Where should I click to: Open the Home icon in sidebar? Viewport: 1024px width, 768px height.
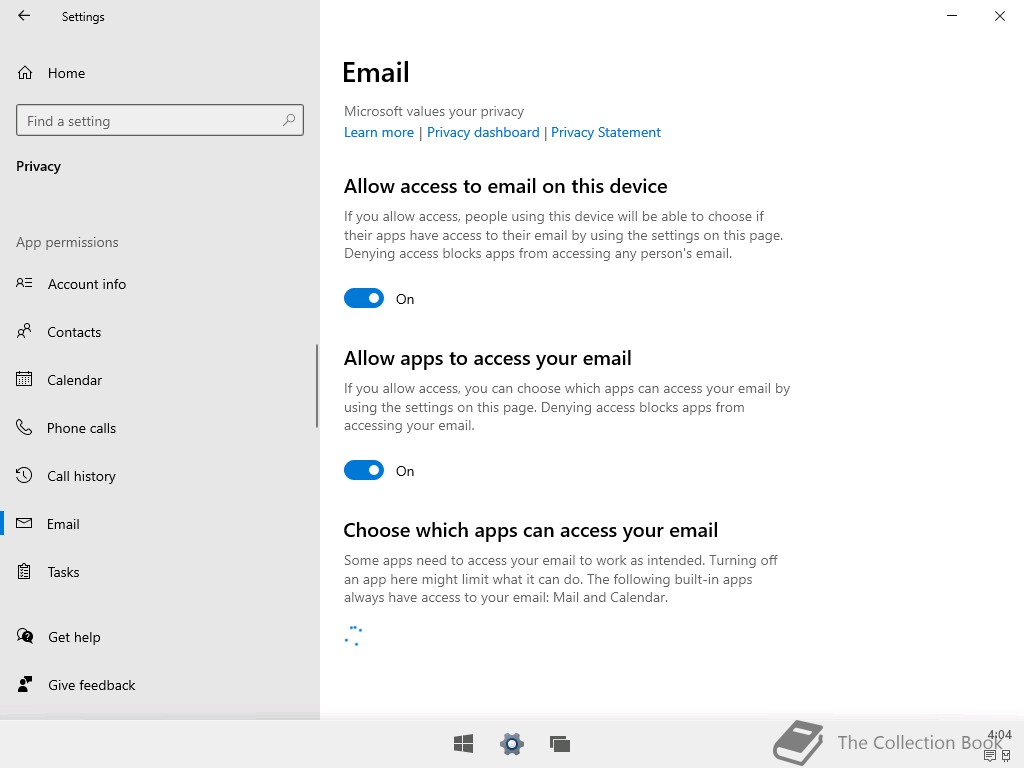point(25,72)
